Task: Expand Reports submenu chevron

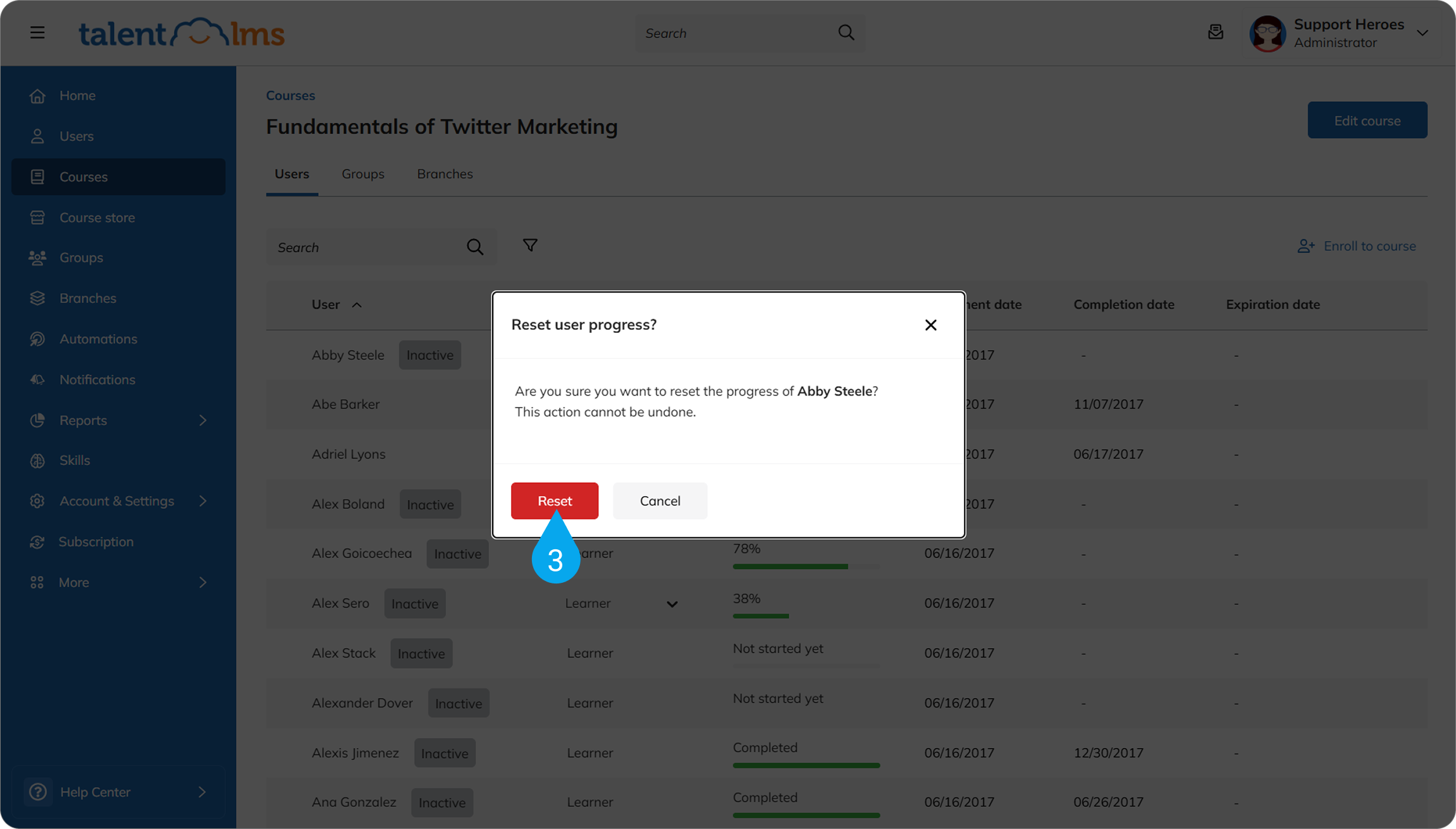Action: coord(202,420)
